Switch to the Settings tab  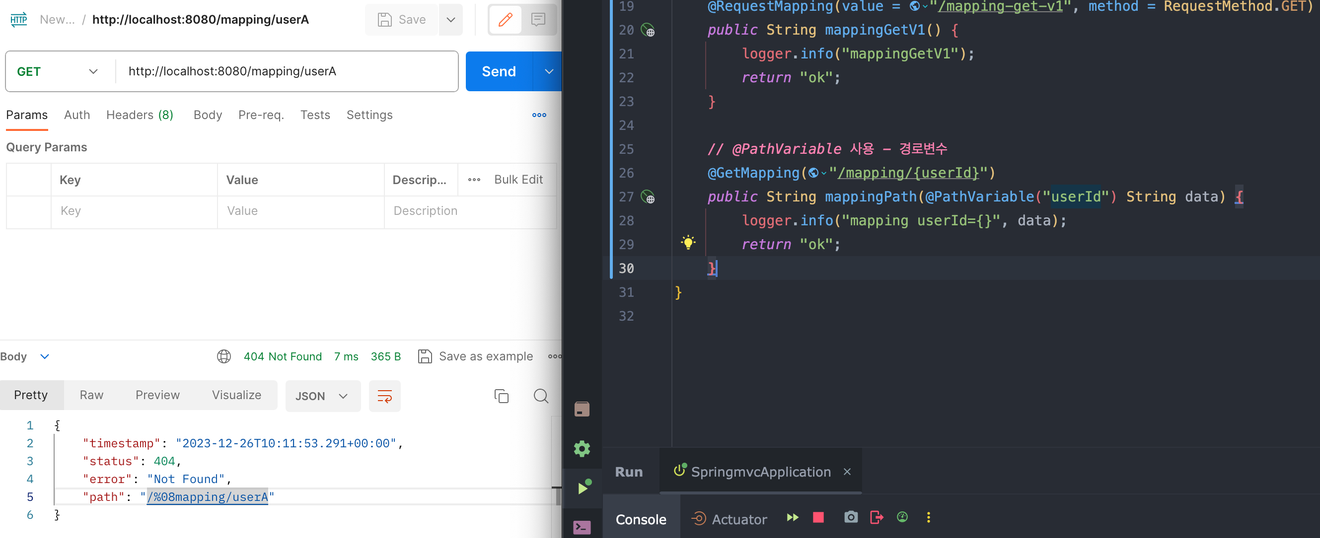tap(369, 115)
